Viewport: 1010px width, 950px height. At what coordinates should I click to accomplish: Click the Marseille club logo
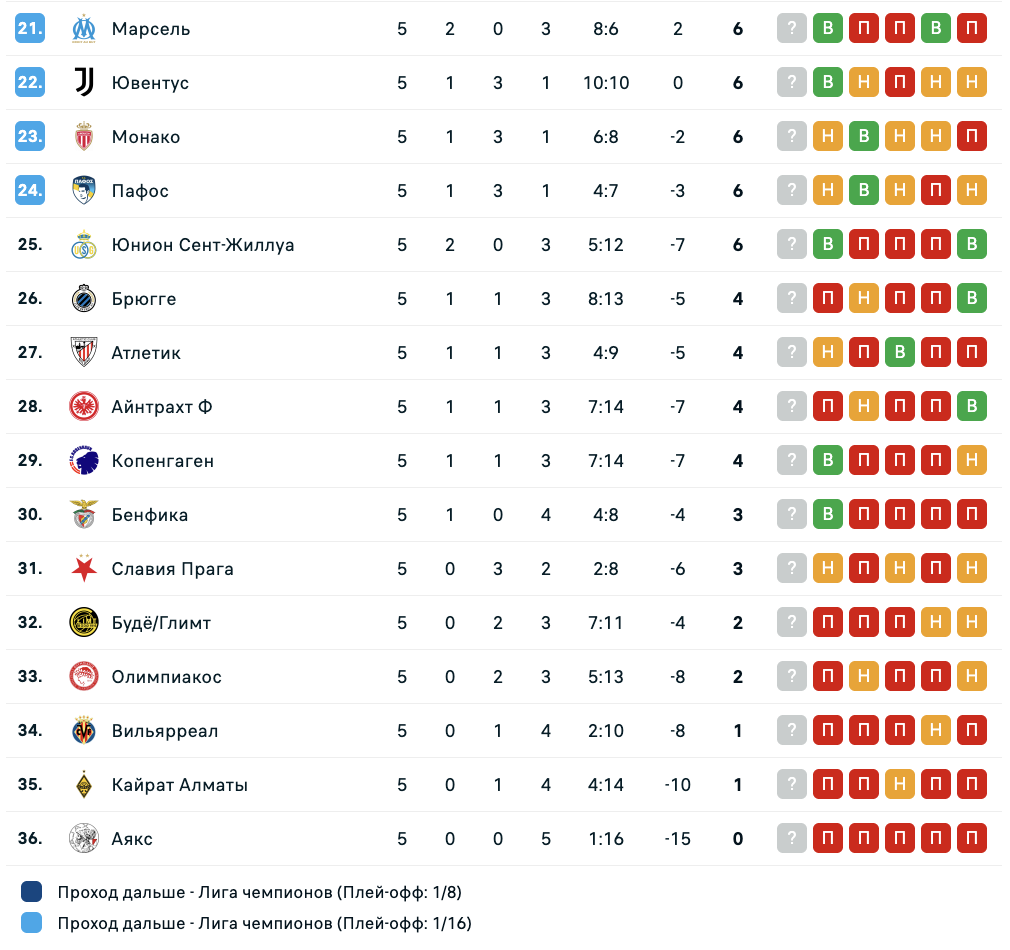point(83,29)
